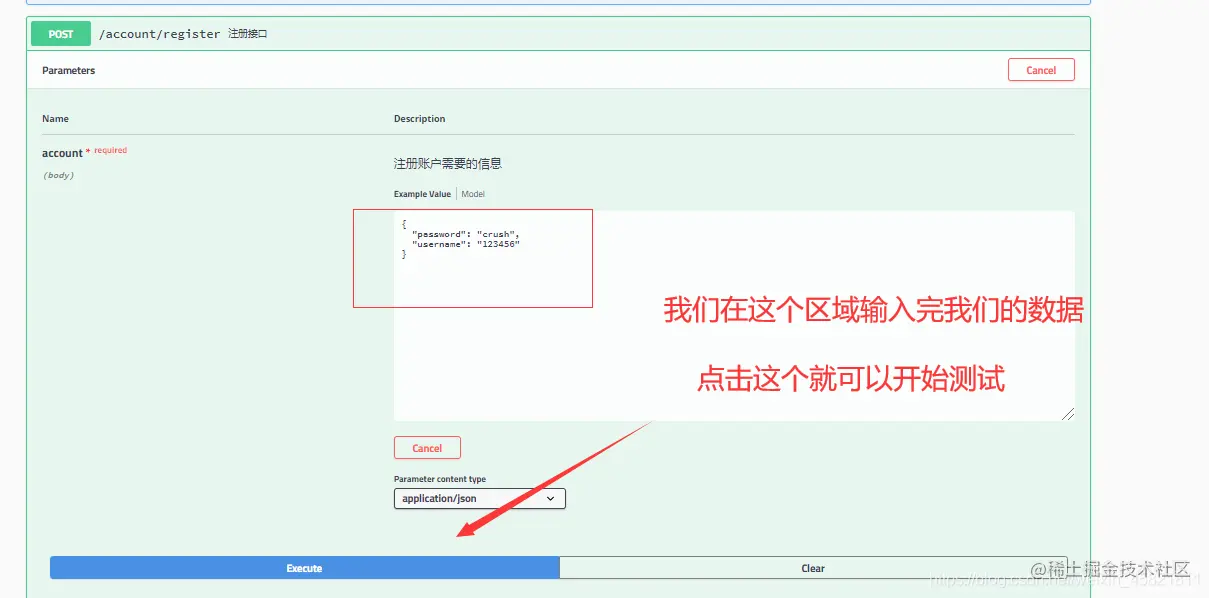The image size is (1209, 598).
Task: Switch to the Model tab
Action: tap(472, 193)
